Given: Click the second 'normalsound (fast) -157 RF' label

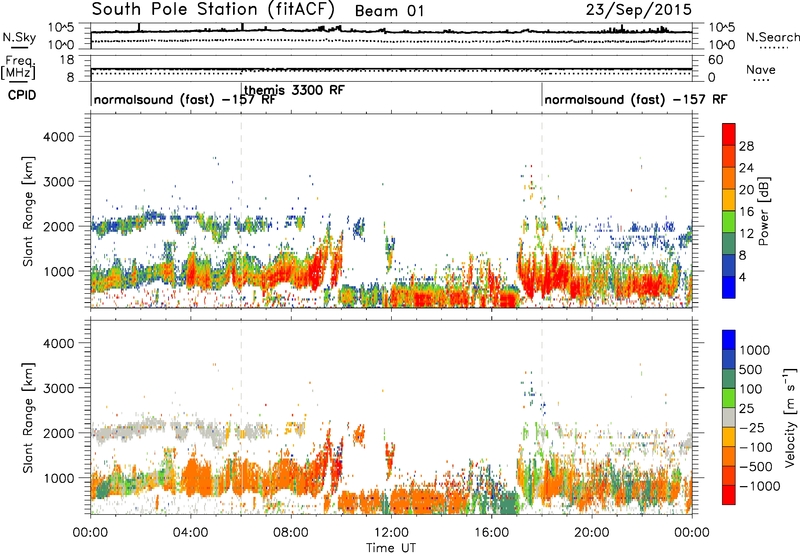Looking at the screenshot, I should (636, 99).
